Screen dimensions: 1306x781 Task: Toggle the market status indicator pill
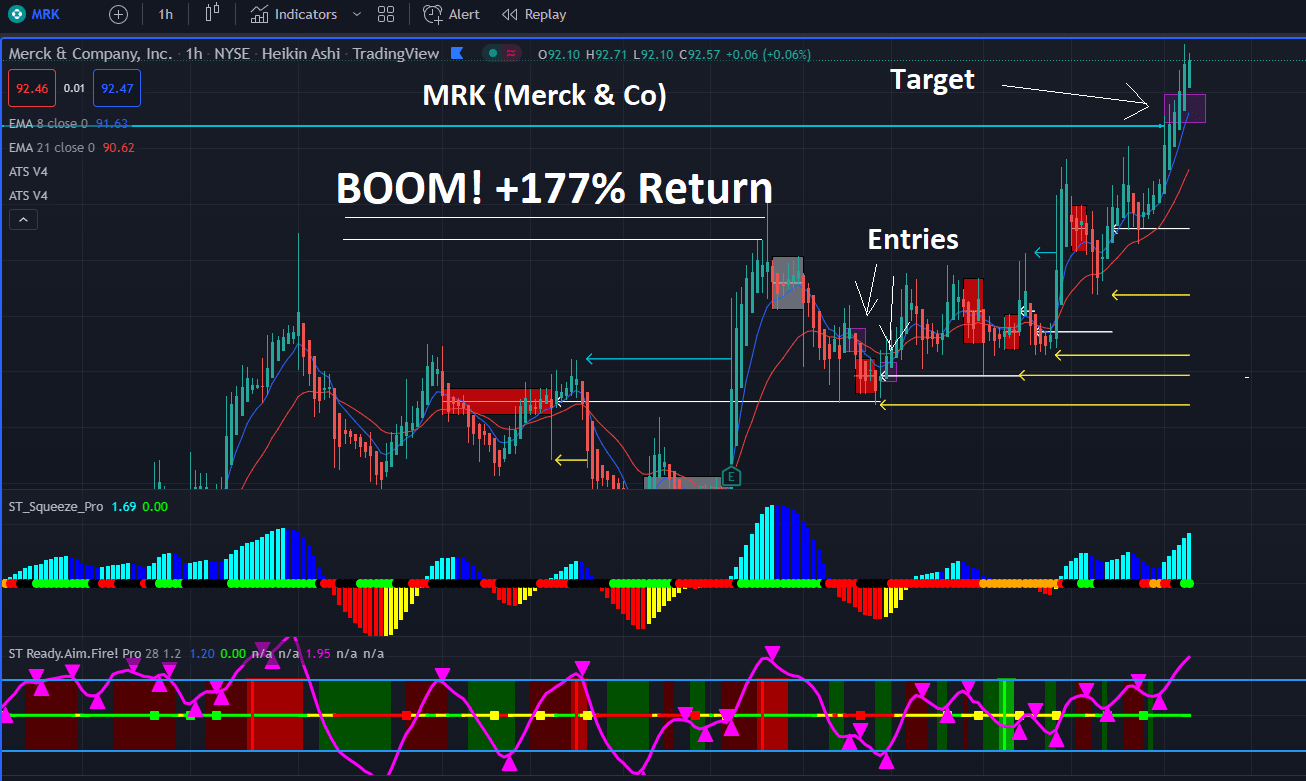(502, 53)
